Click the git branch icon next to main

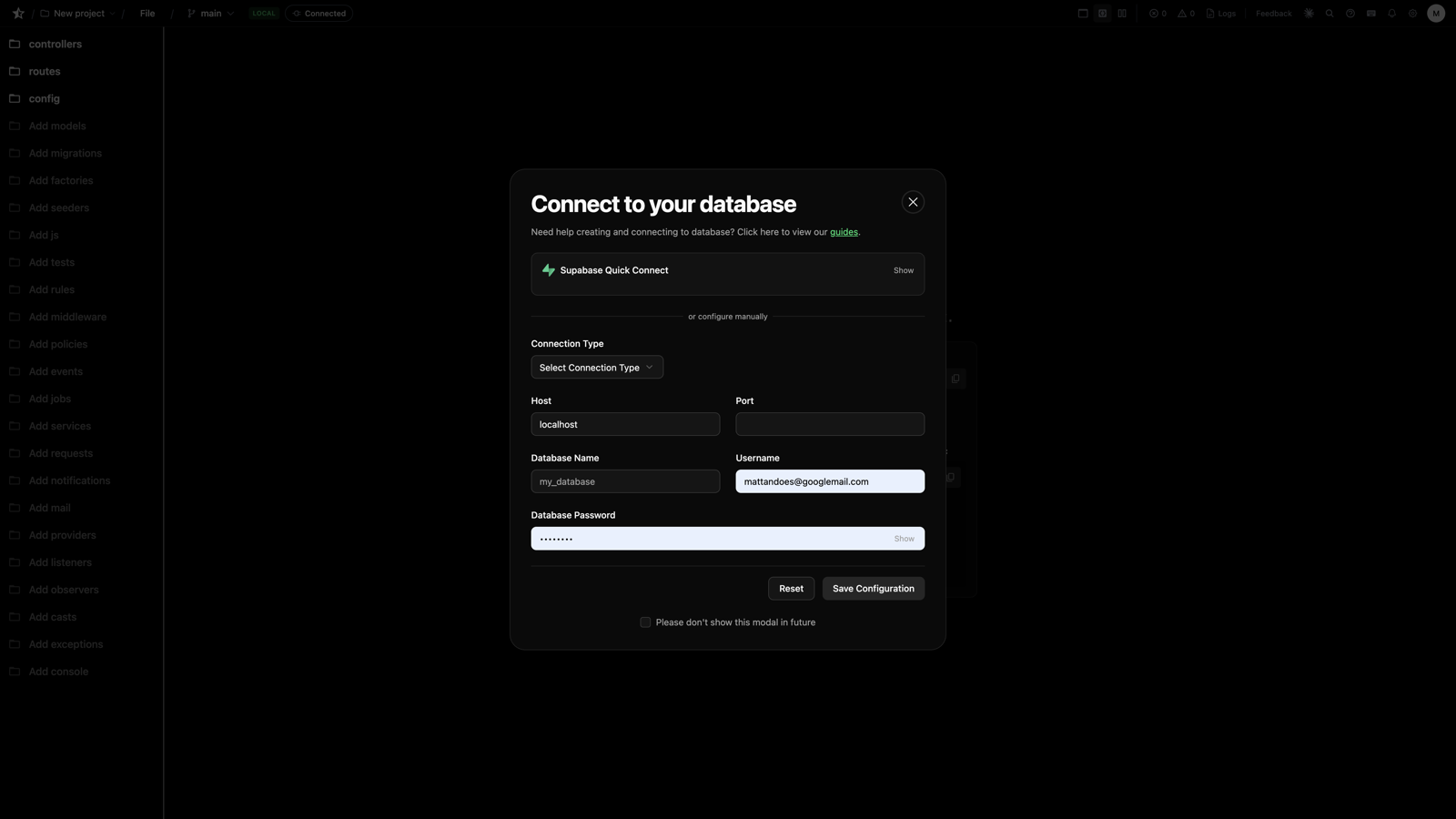pos(190,13)
